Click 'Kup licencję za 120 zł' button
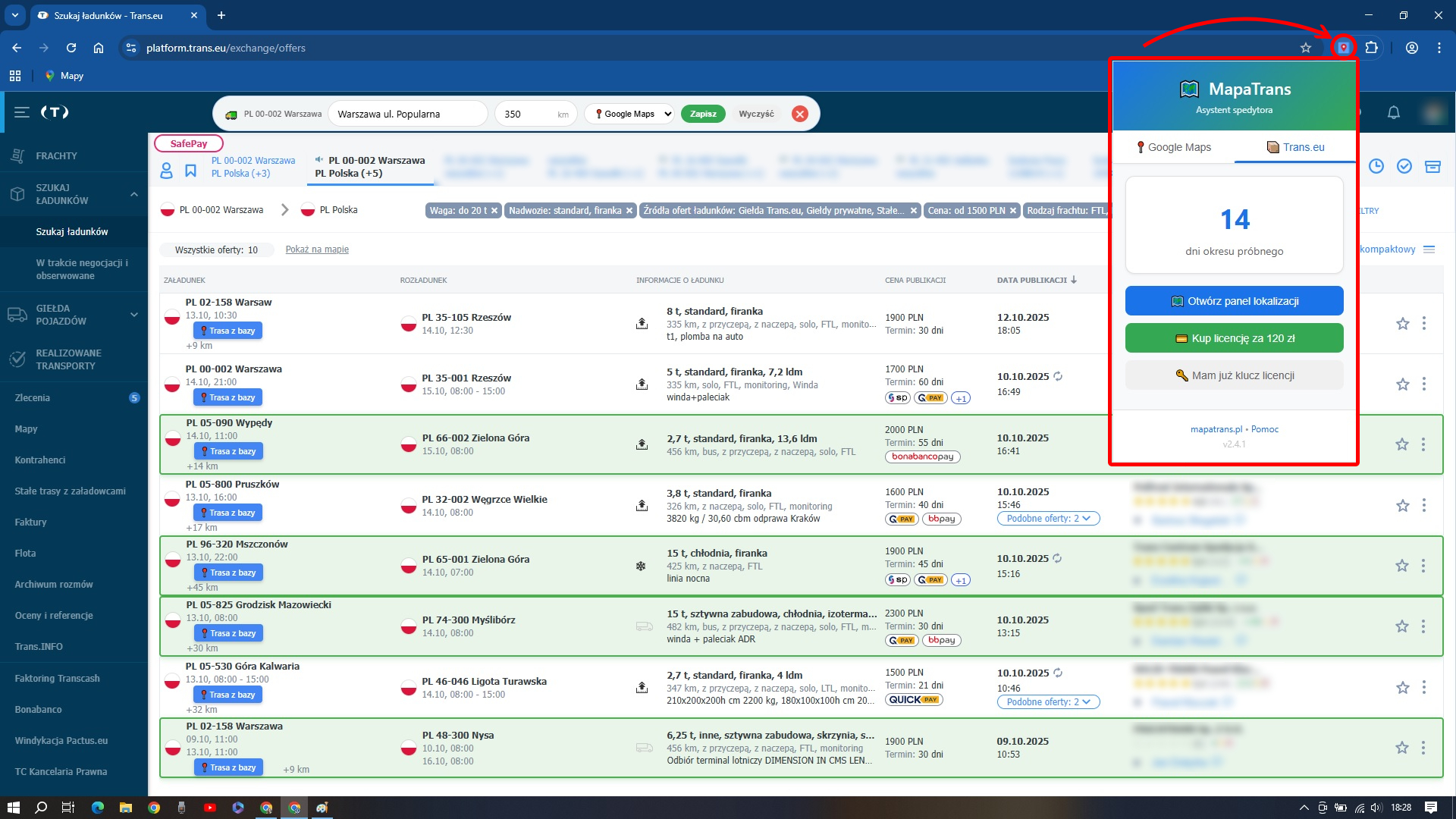This screenshot has width=1456, height=819. 1234,338
